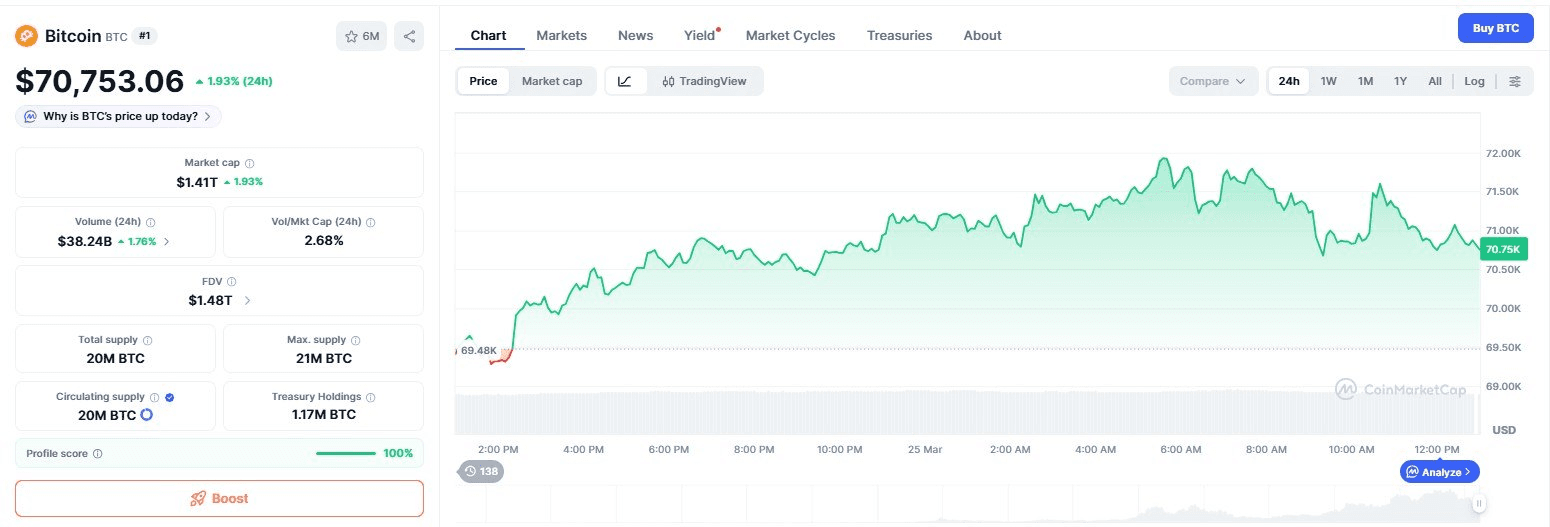This screenshot has height=527, width=1550.
Task: Open chart settings sliders icon
Action: pos(1515,81)
